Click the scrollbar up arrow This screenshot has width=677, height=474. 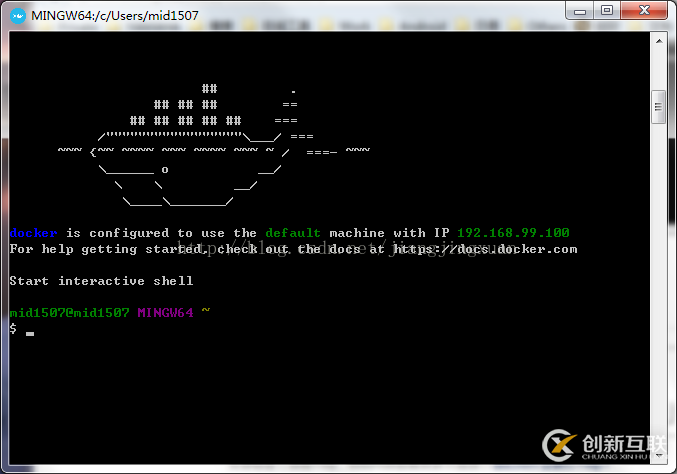[x=659, y=41]
